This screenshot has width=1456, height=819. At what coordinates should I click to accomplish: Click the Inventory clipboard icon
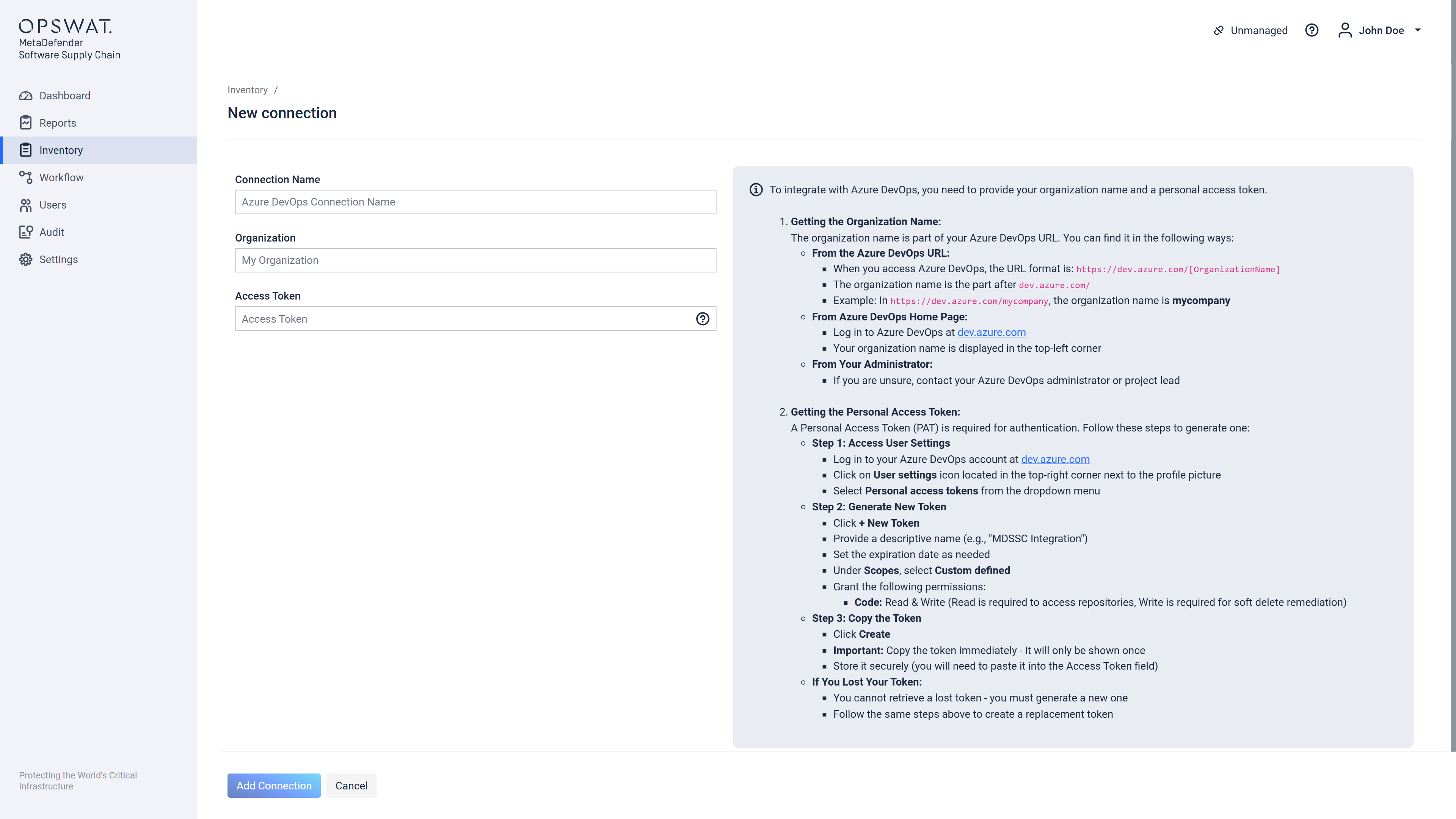pos(25,150)
